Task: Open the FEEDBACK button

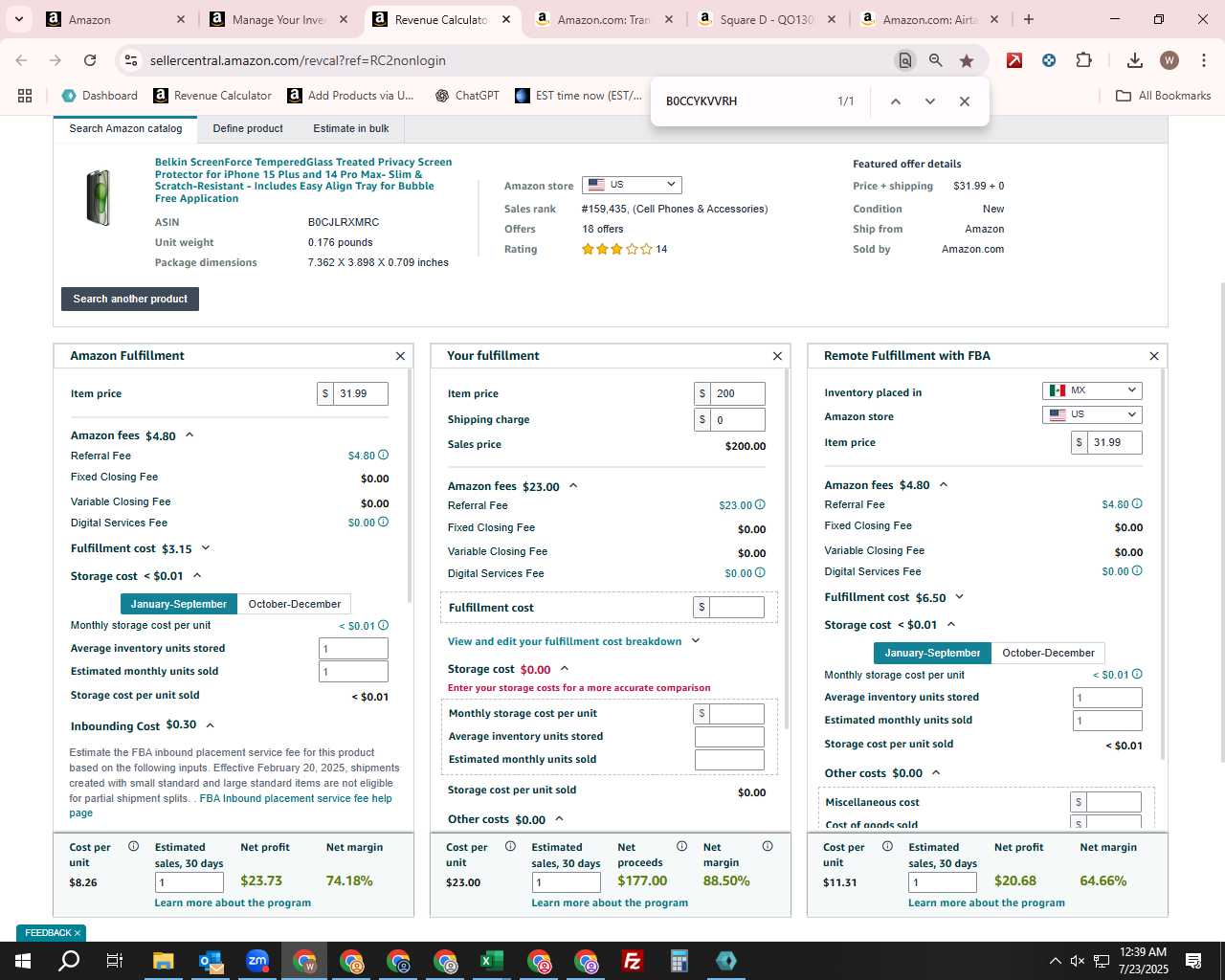Action: tap(52, 933)
